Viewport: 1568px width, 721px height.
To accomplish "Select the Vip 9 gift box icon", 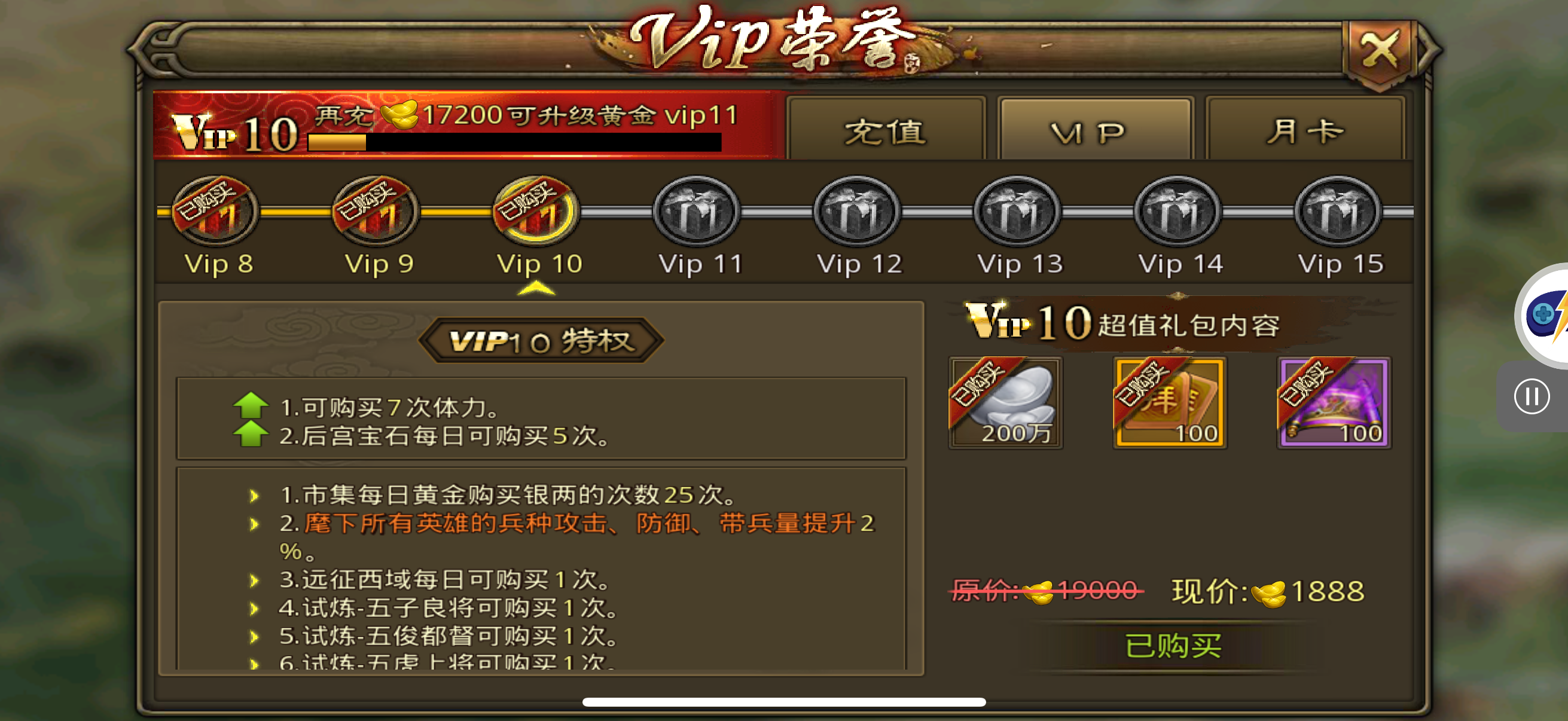I will point(376,212).
